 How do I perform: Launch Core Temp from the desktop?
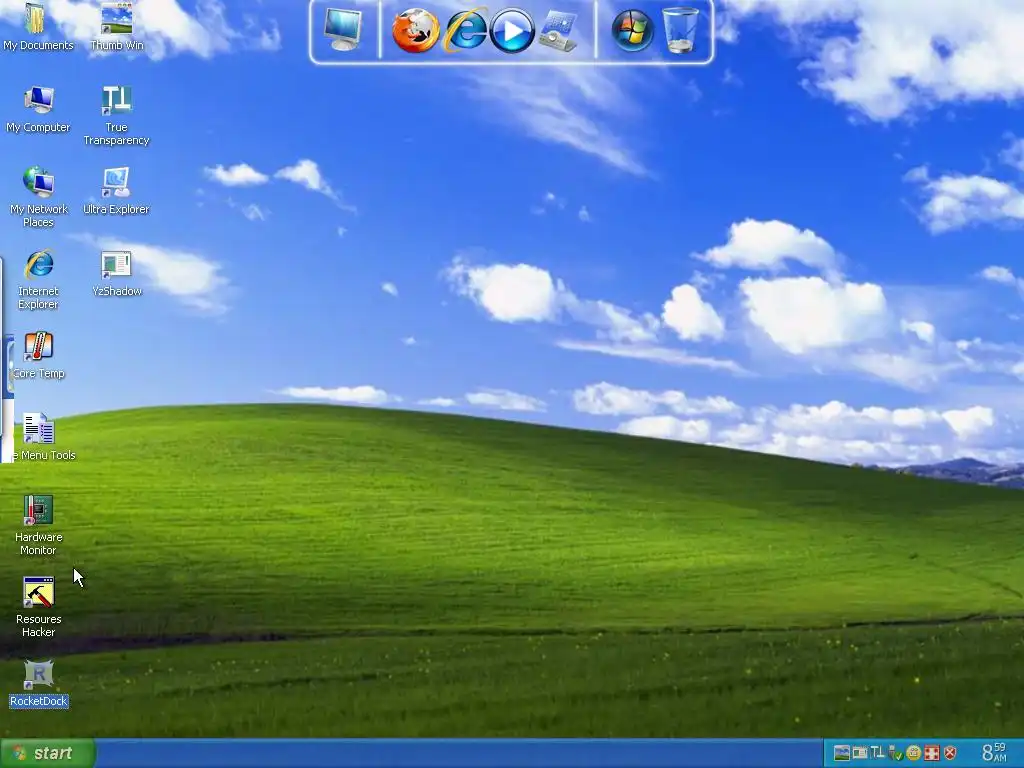click(x=38, y=355)
